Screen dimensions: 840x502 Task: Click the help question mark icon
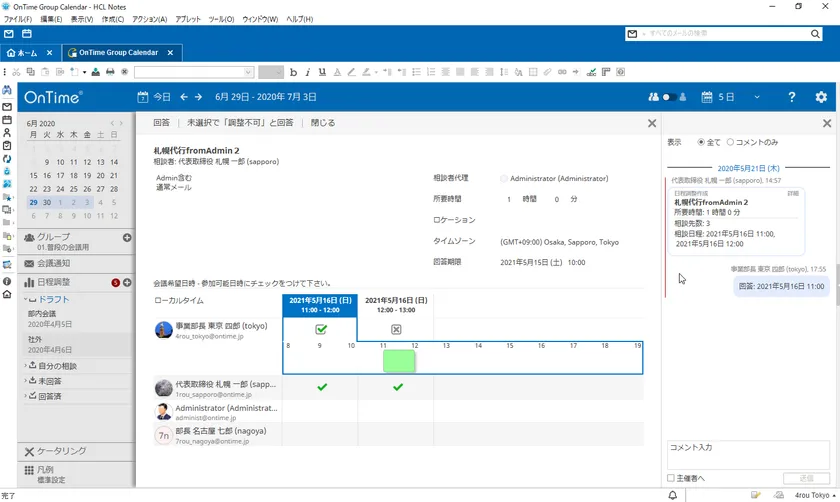(791, 97)
